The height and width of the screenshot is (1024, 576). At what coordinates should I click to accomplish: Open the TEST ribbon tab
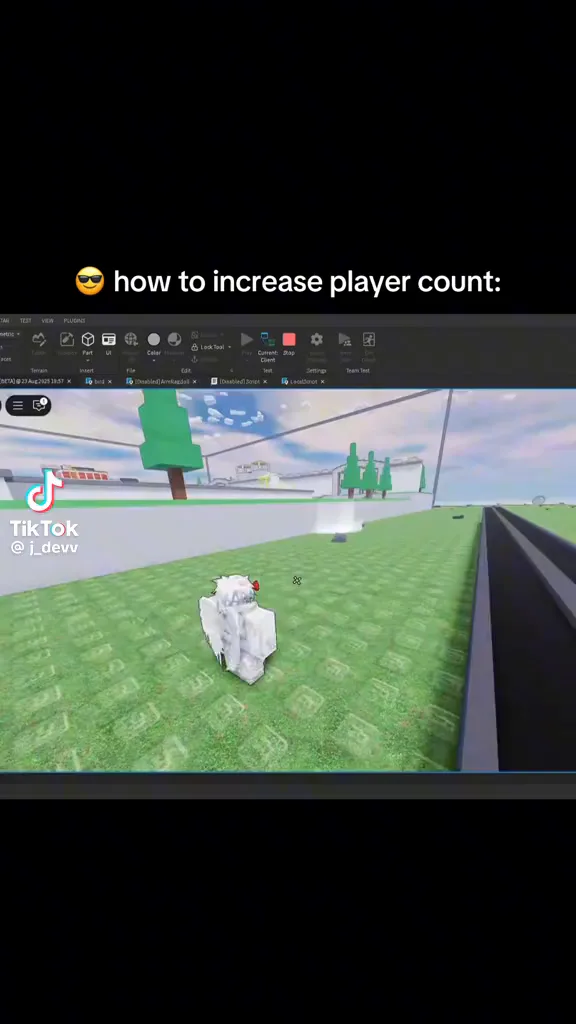[x=25, y=321]
